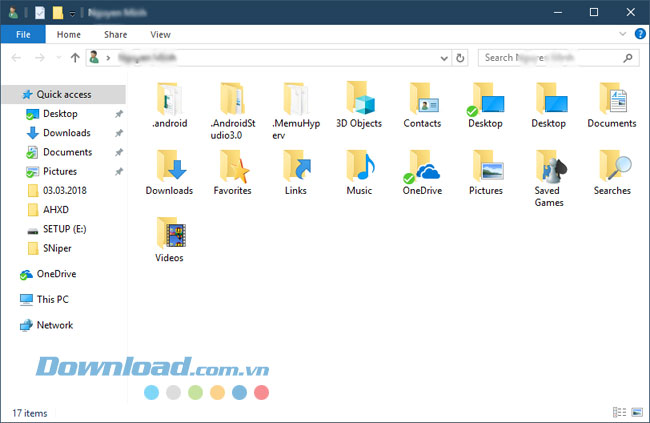Open the File menu
Image resolution: width=650 pixels, height=423 pixels.
(x=23, y=34)
